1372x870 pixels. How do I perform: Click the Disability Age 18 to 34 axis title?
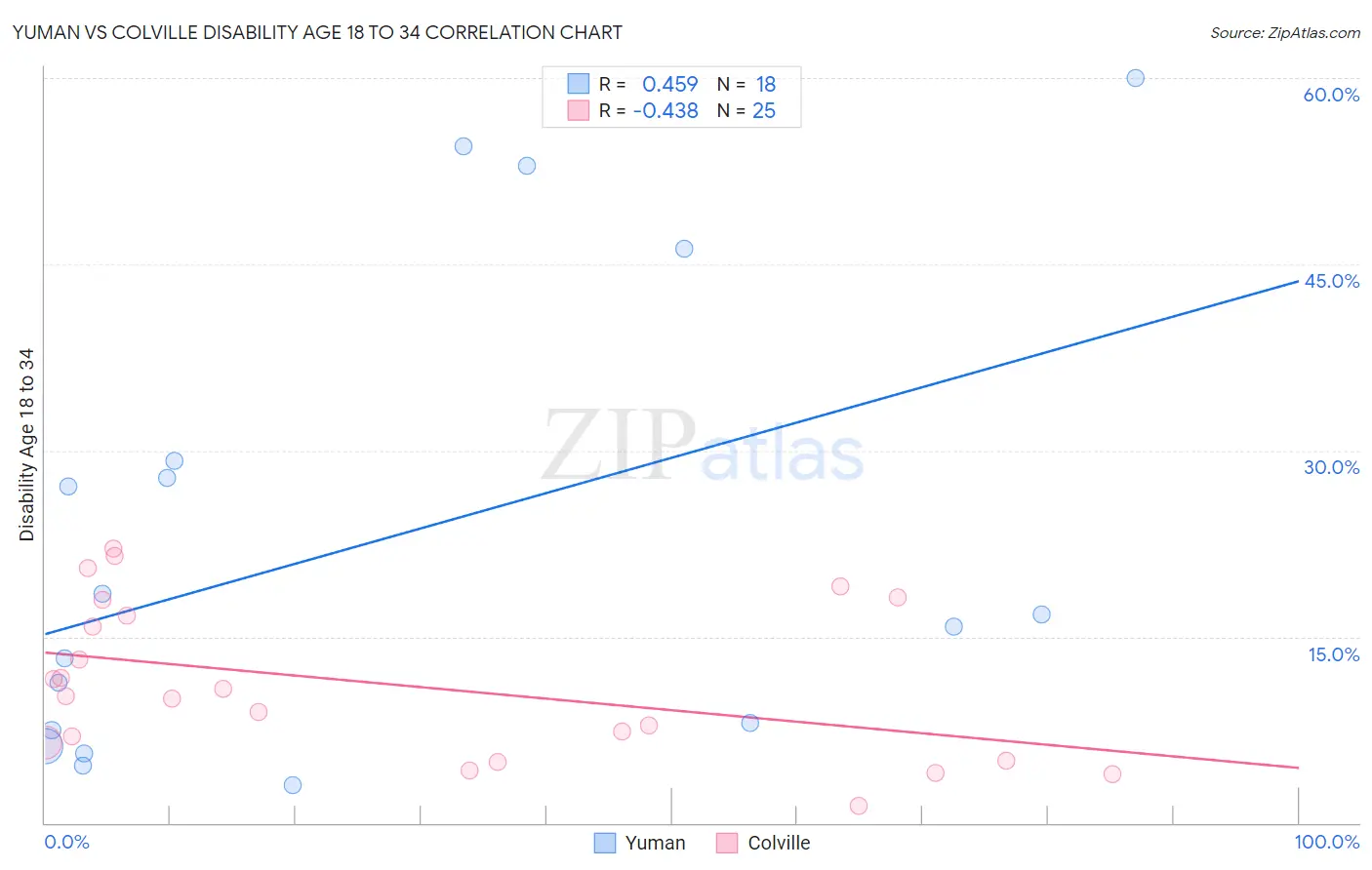(26, 445)
